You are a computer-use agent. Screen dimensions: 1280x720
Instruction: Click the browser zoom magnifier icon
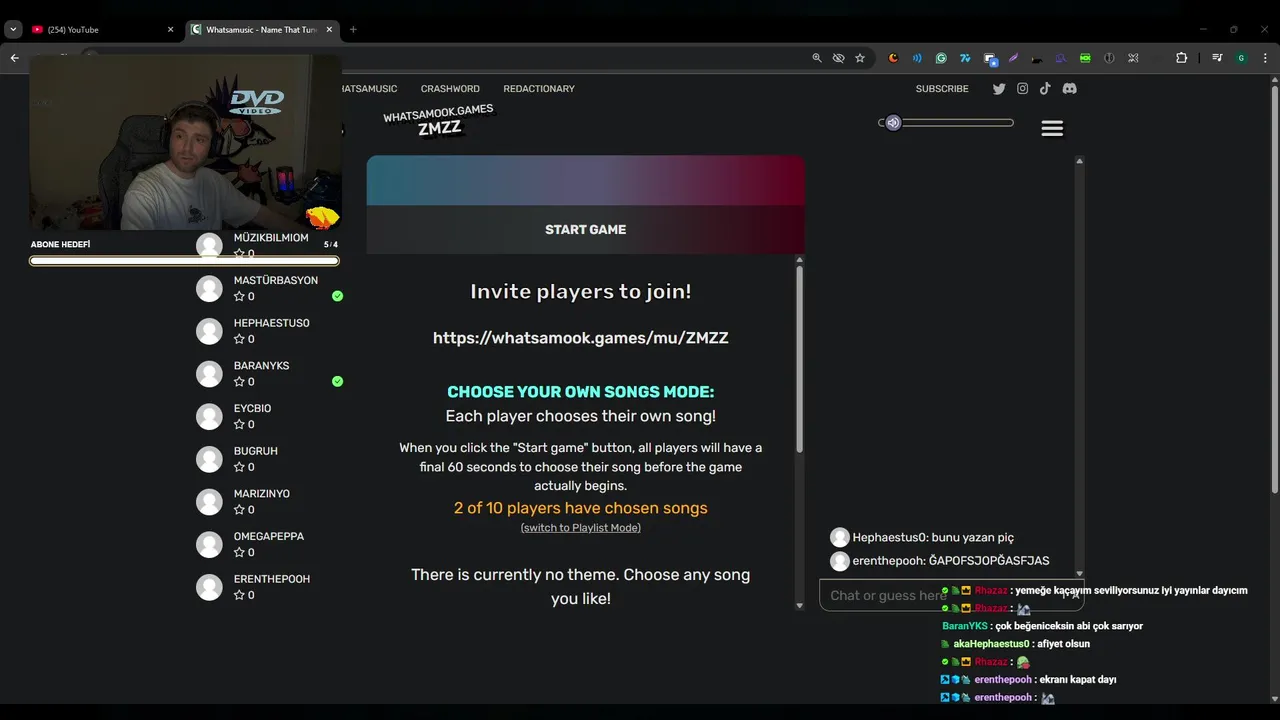click(x=817, y=58)
